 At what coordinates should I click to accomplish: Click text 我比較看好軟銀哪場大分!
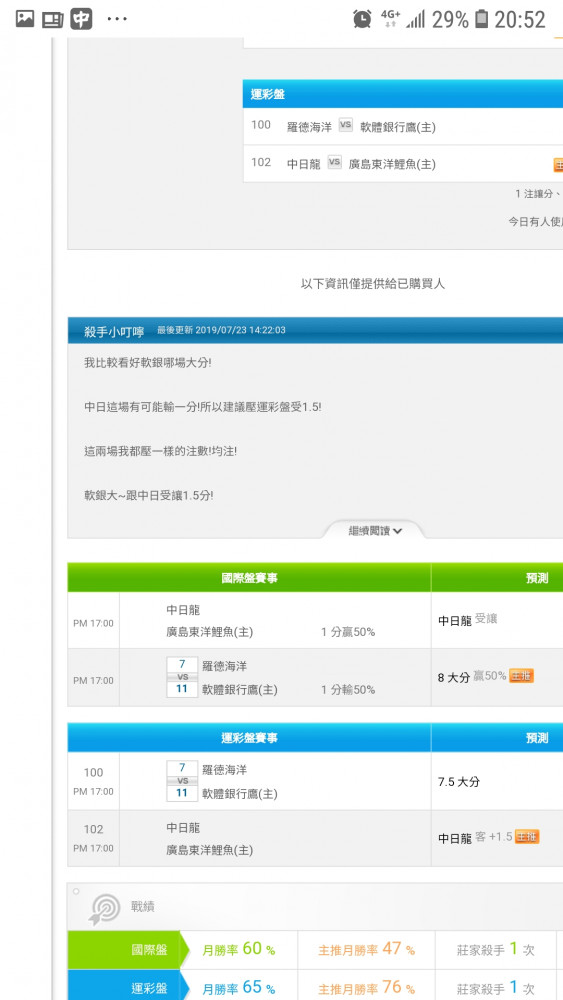coord(148,362)
